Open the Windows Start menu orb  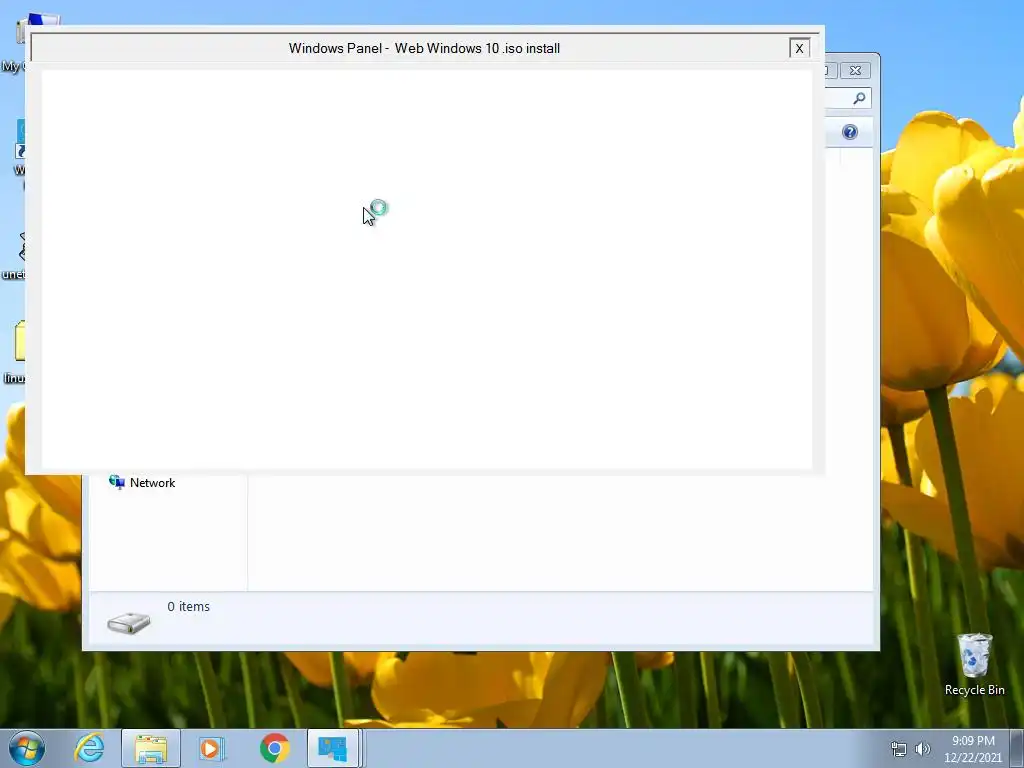click(x=27, y=748)
